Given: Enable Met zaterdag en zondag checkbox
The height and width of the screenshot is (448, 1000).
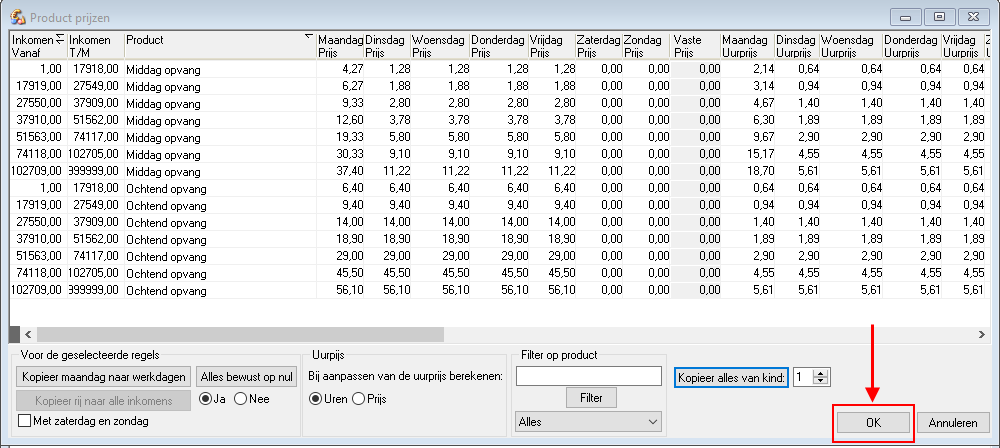Looking at the screenshot, I should 25,422.
